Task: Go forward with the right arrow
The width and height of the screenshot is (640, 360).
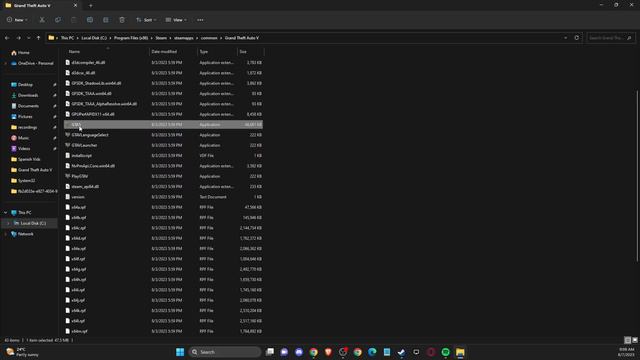Action: pos(18,38)
